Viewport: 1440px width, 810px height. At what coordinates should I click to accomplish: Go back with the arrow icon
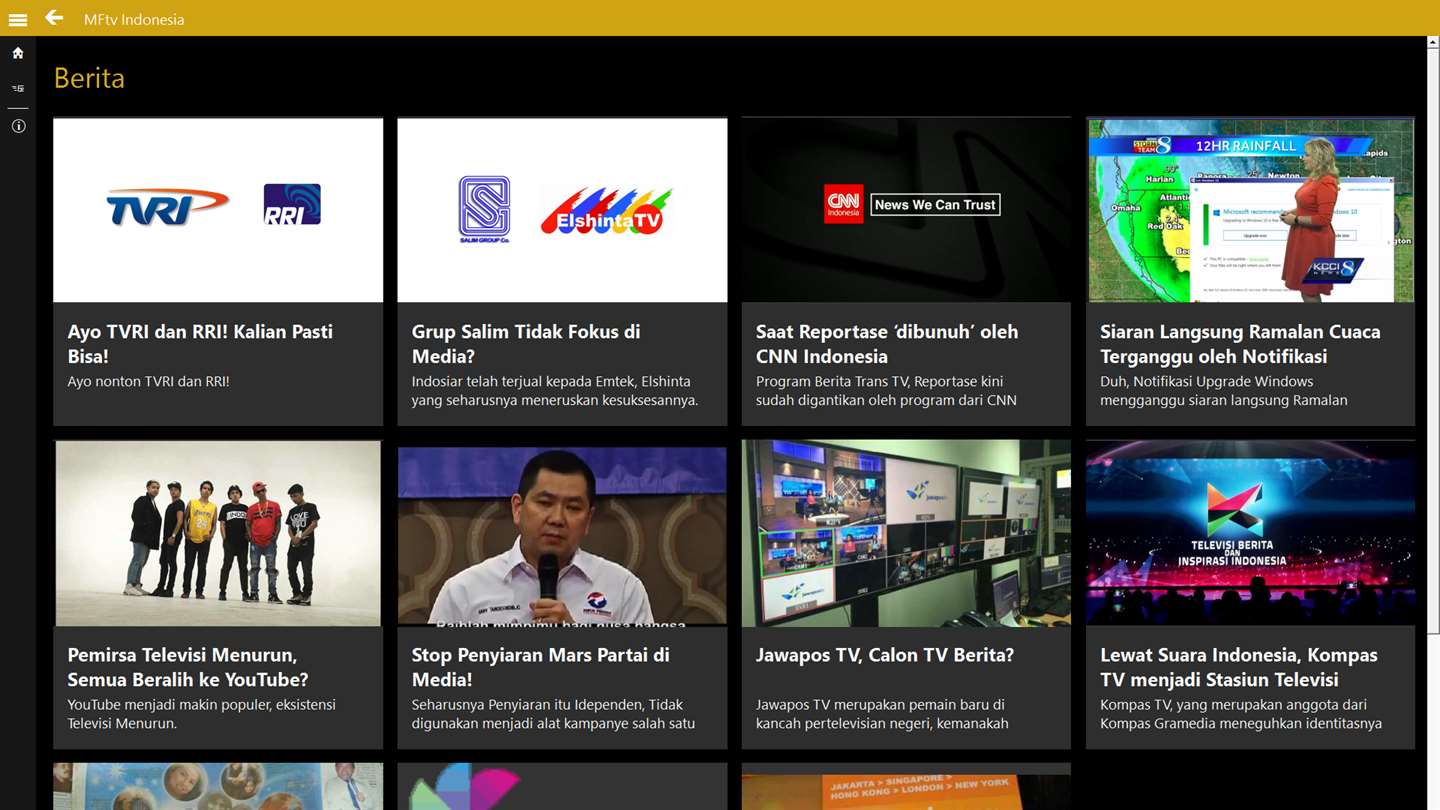[54, 18]
